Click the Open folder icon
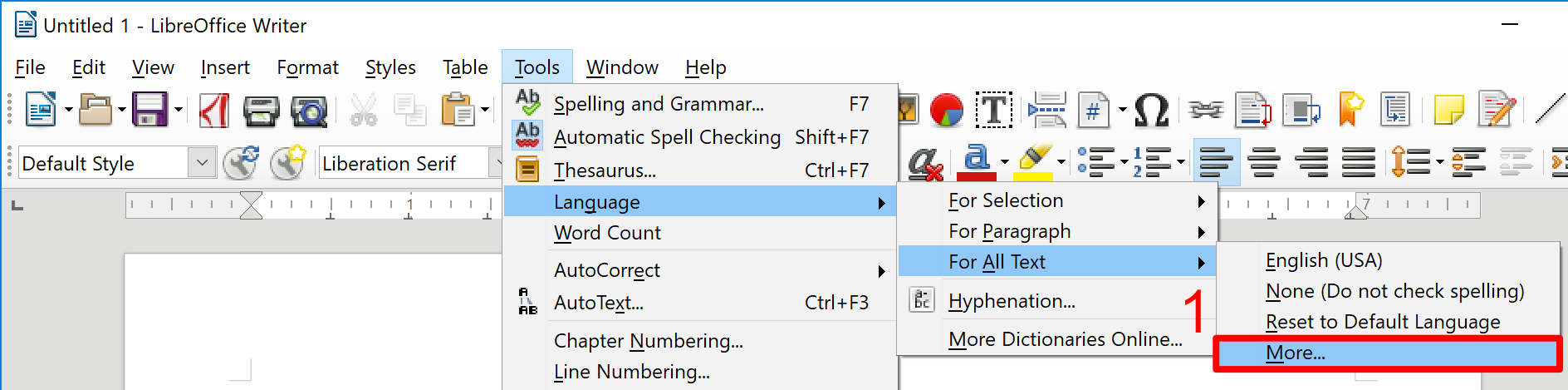This screenshot has height=390, width=1568. (x=95, y=109)
